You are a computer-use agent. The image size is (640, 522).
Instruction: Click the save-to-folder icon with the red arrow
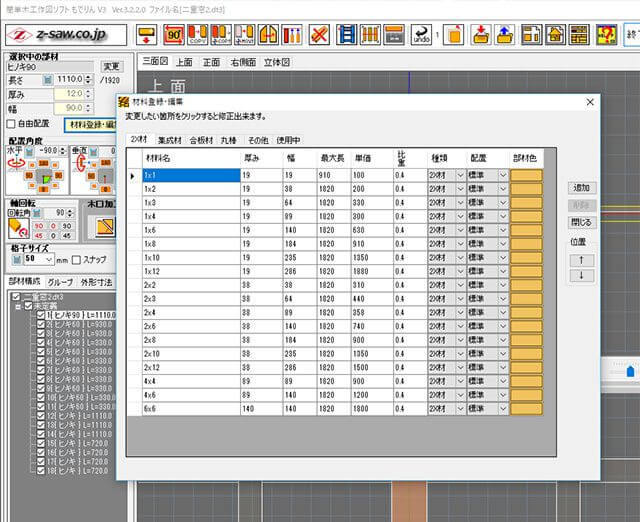click(481, 35)
